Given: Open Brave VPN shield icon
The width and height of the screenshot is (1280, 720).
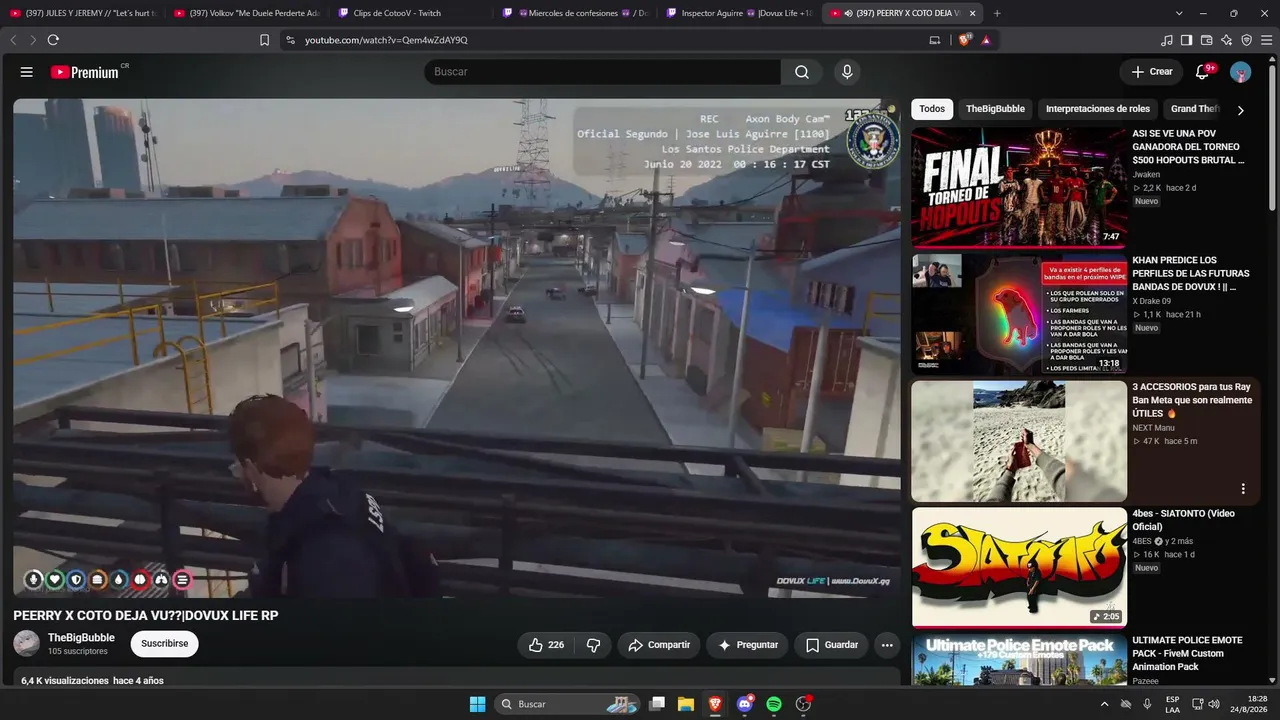Looking at the screenshot, I should coord(1246,40).
